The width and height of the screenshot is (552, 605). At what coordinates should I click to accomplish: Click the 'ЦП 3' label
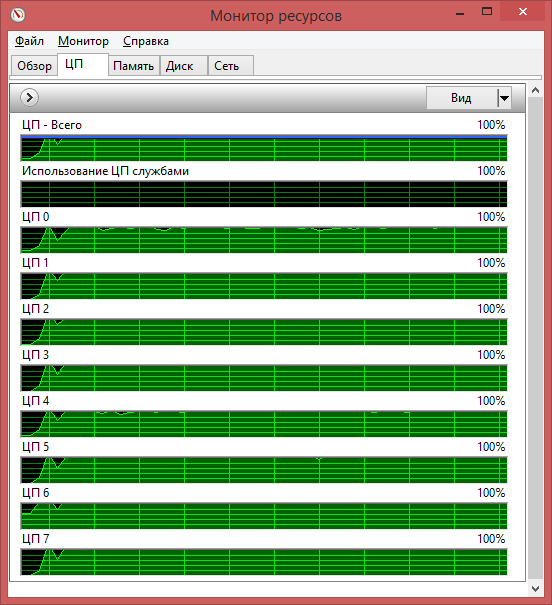point(35,355)
